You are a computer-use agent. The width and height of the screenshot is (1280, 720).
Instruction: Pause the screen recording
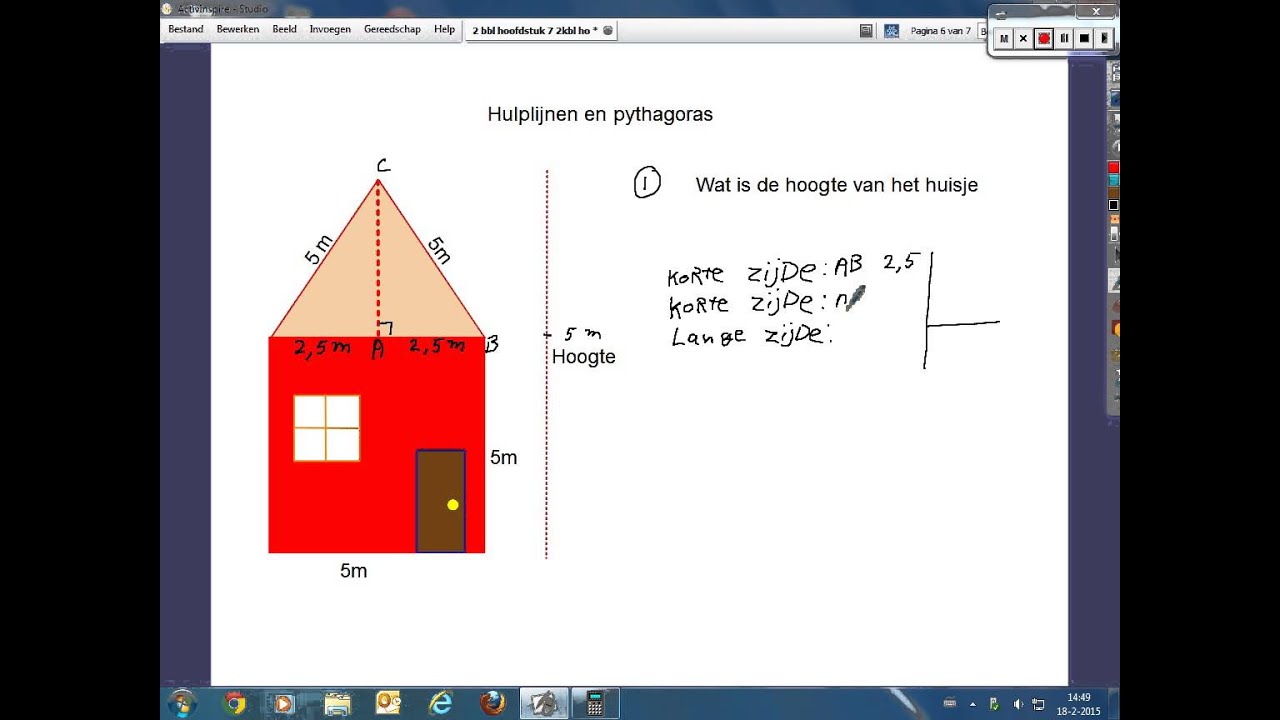click(x=1064, y=38)
